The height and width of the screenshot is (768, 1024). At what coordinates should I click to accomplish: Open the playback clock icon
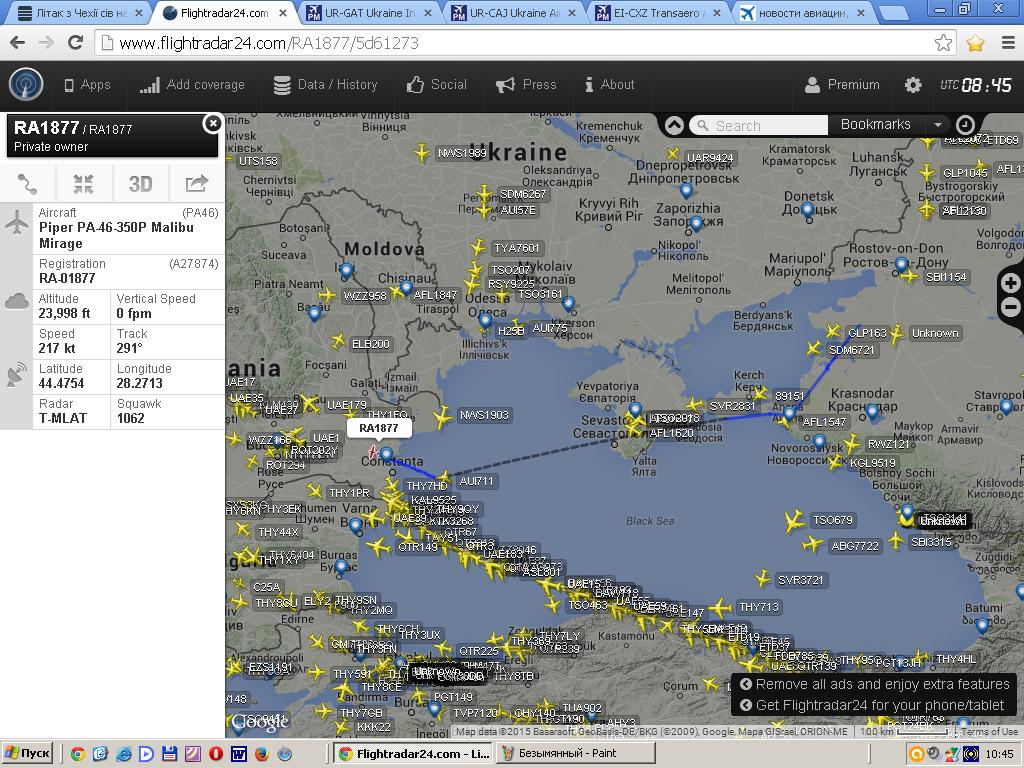965,125
